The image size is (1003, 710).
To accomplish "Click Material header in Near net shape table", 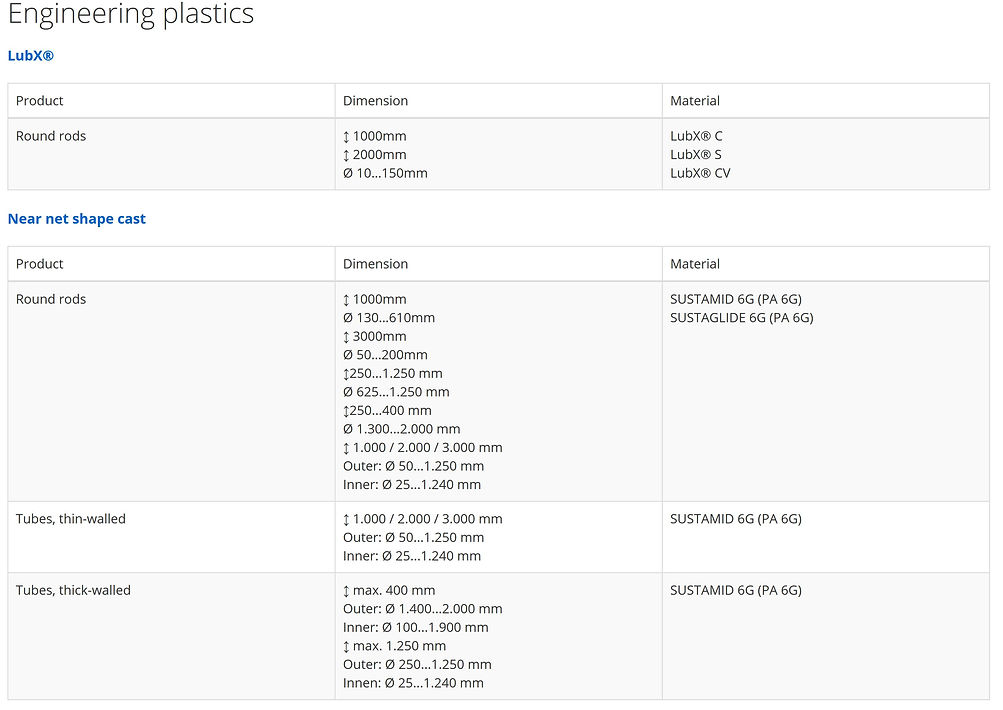I will pos(695,264).
